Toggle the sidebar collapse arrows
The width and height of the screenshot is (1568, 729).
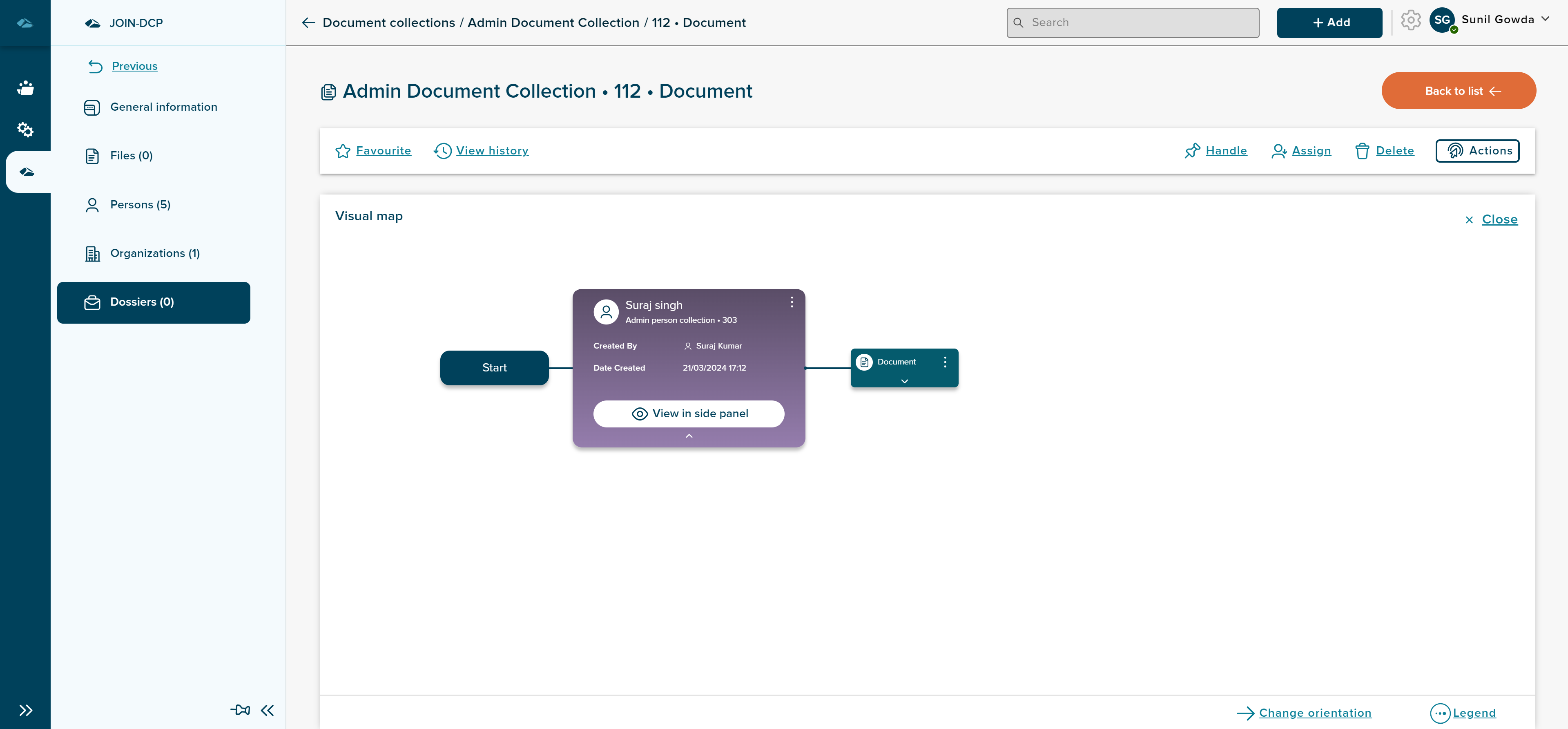pos(267,710)
